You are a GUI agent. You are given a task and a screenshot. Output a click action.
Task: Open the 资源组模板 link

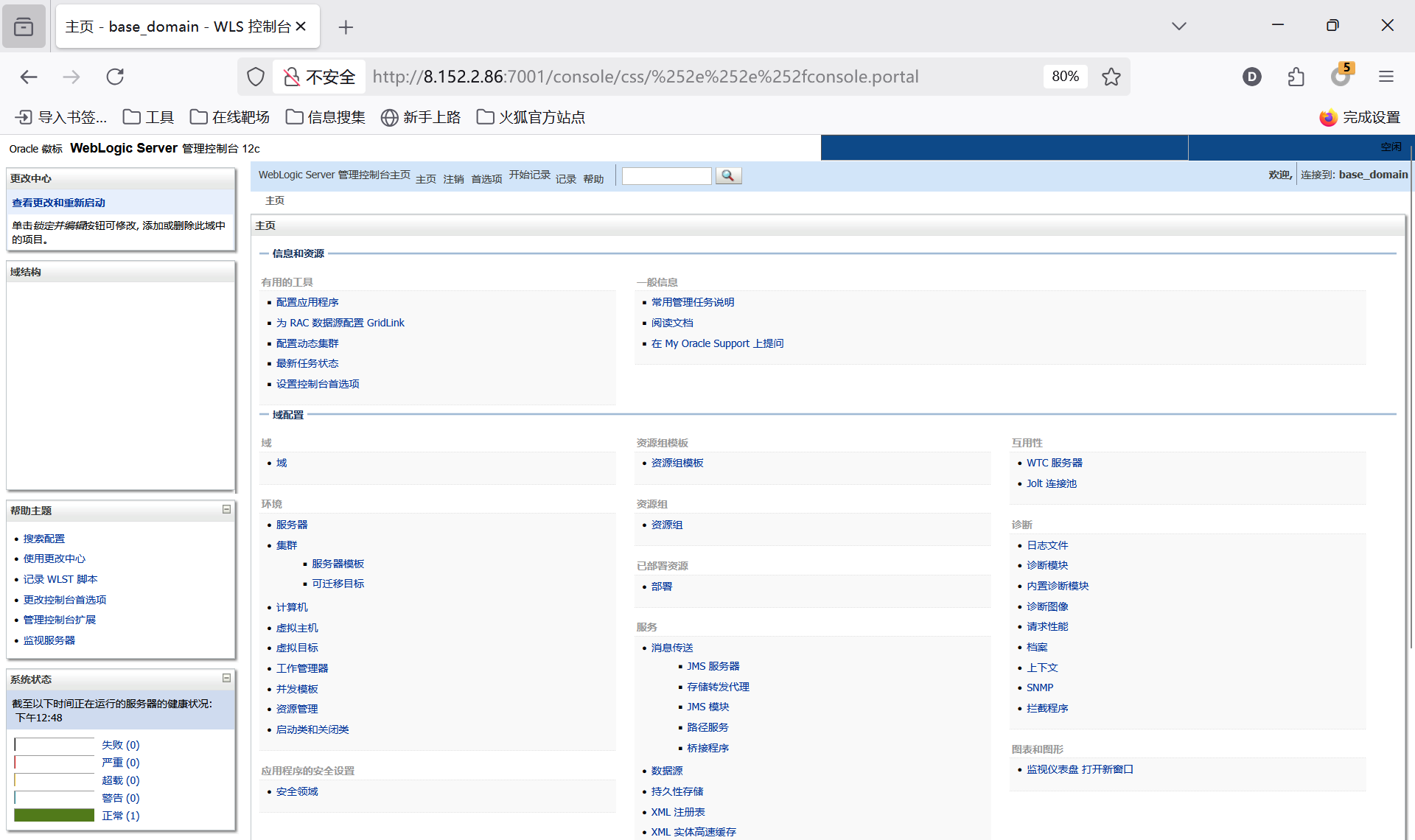[x=677, y=463]
